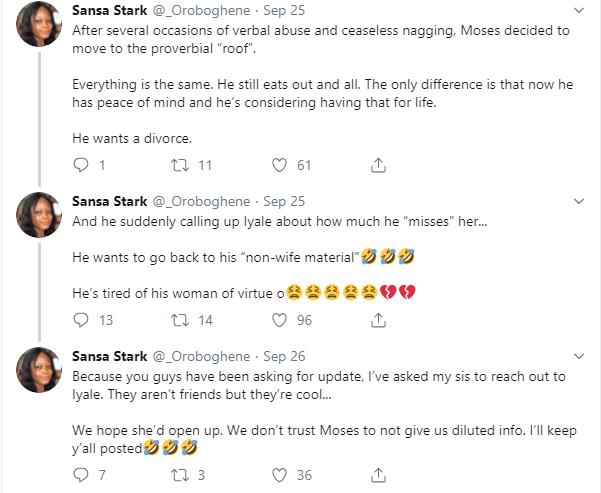Share the "non-wife material" tweet
The image size is (601, 493).
point(378,320)
